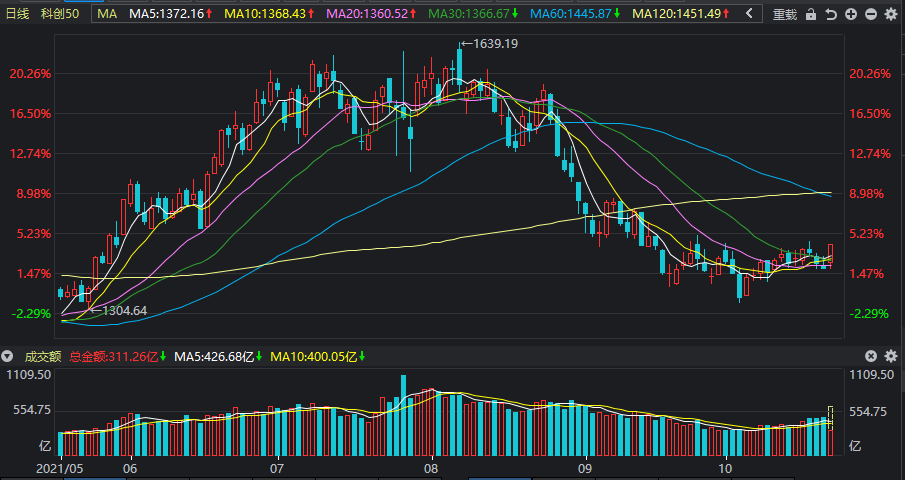Image resolution: width=905 pixels, height=480 pixels.
Task: Click the 1304.64 low price marker
Action: [119, 311]
